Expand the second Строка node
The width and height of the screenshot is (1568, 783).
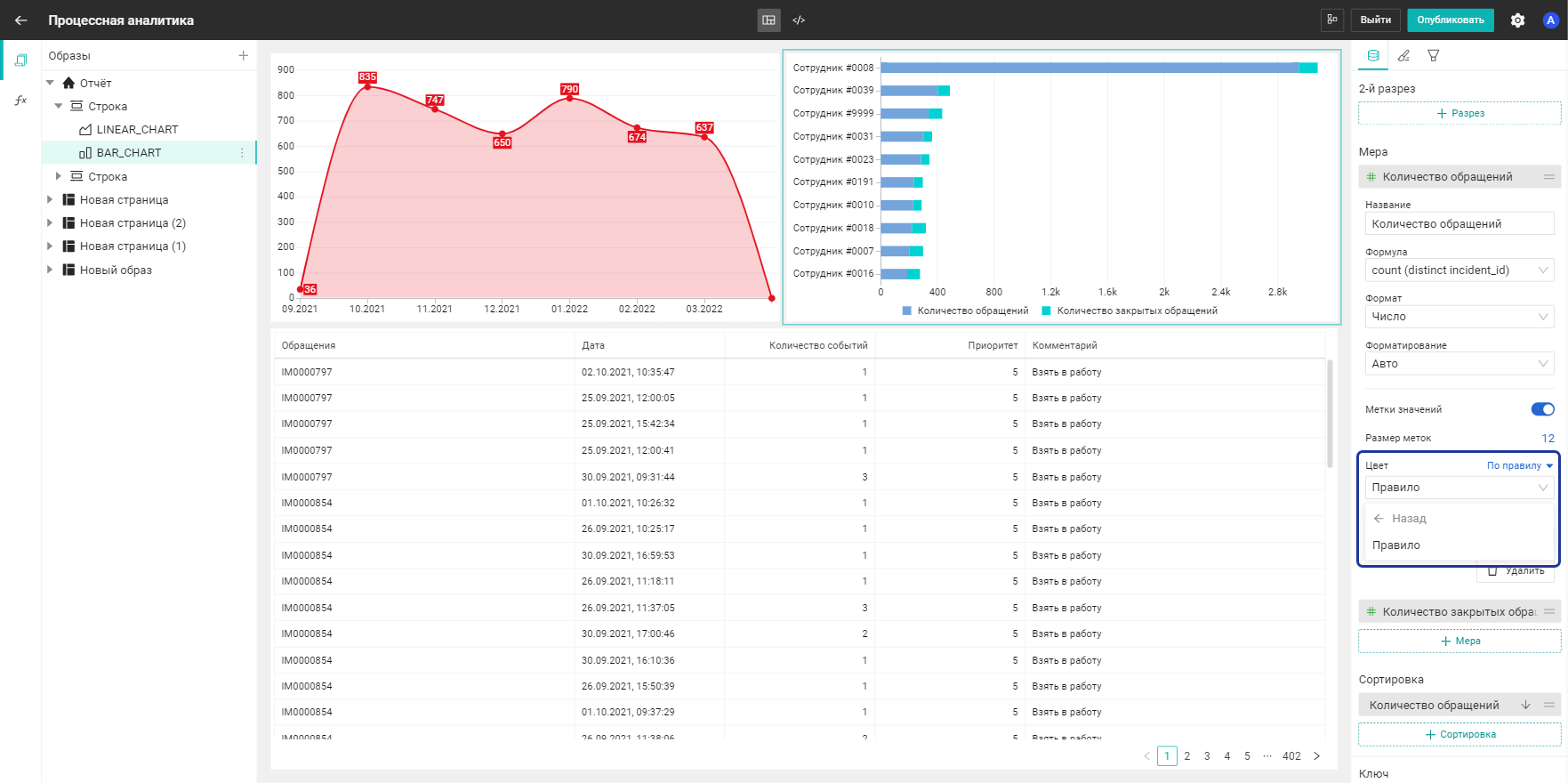pyautogui.click(x=59, y=176)
